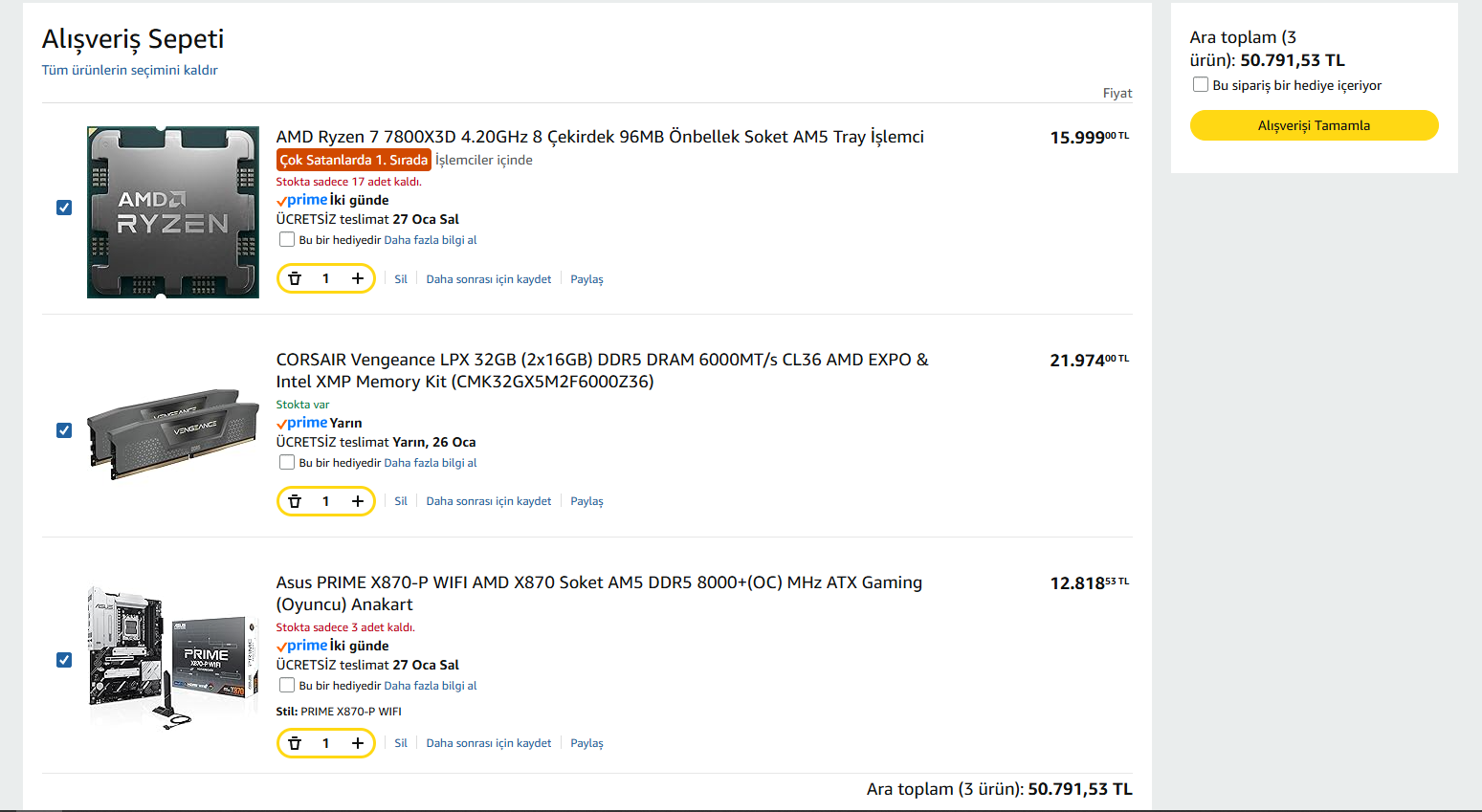The image size is (1482, 812).
Task: Click 'Tüm ürünlerin seçimini kaldır' link
Action: [x=130, y=70]
